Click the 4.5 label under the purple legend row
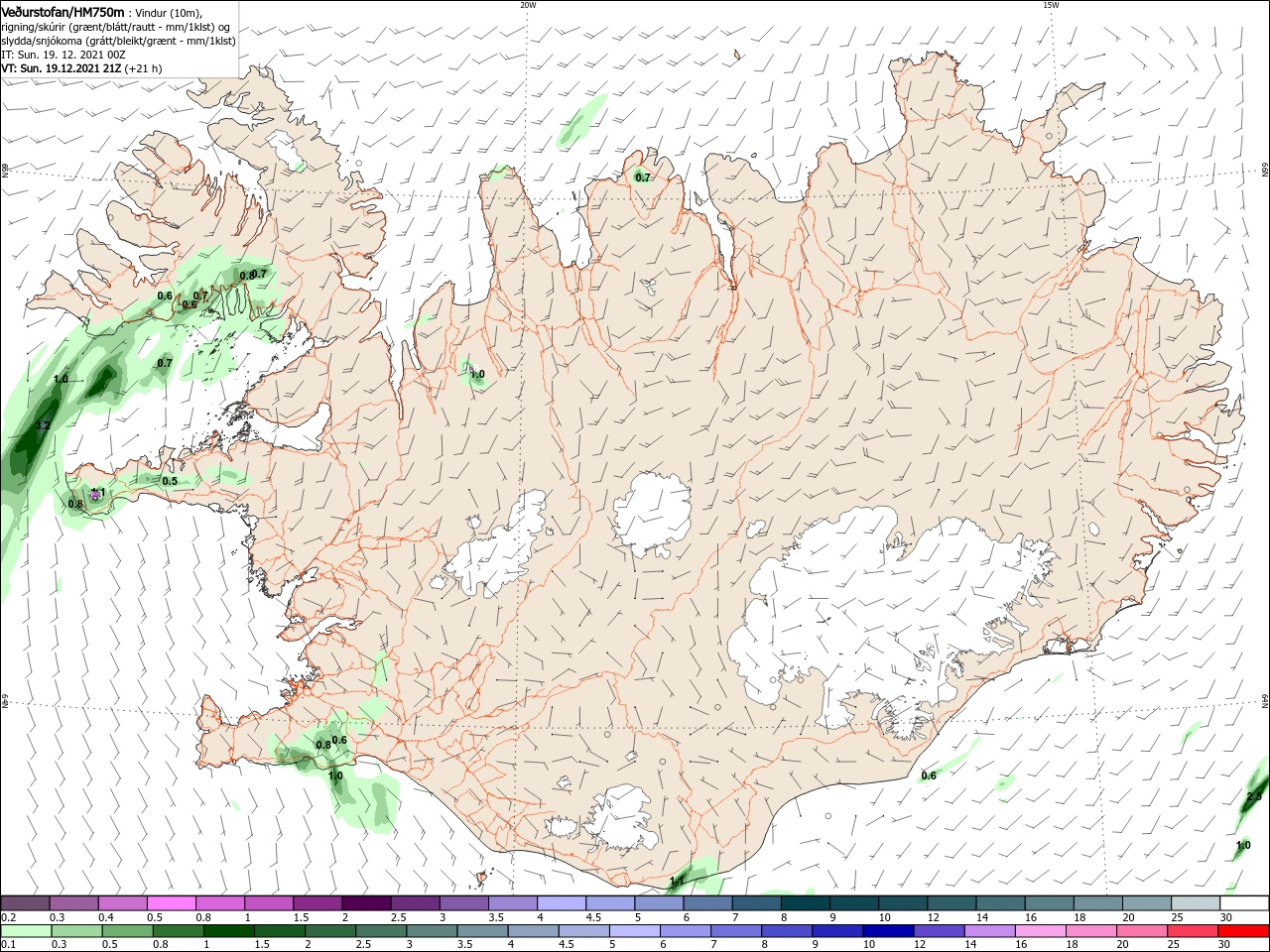This screenshot has width=1270, height=952. [593, 917]
